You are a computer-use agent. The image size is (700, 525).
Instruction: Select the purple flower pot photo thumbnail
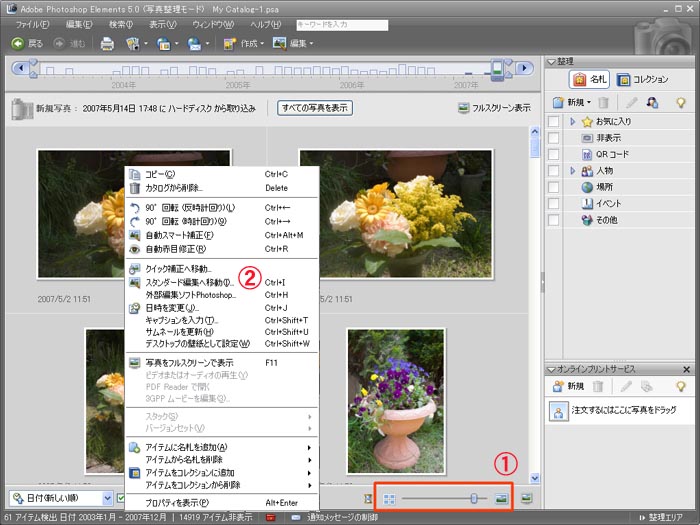click(396, 401)
